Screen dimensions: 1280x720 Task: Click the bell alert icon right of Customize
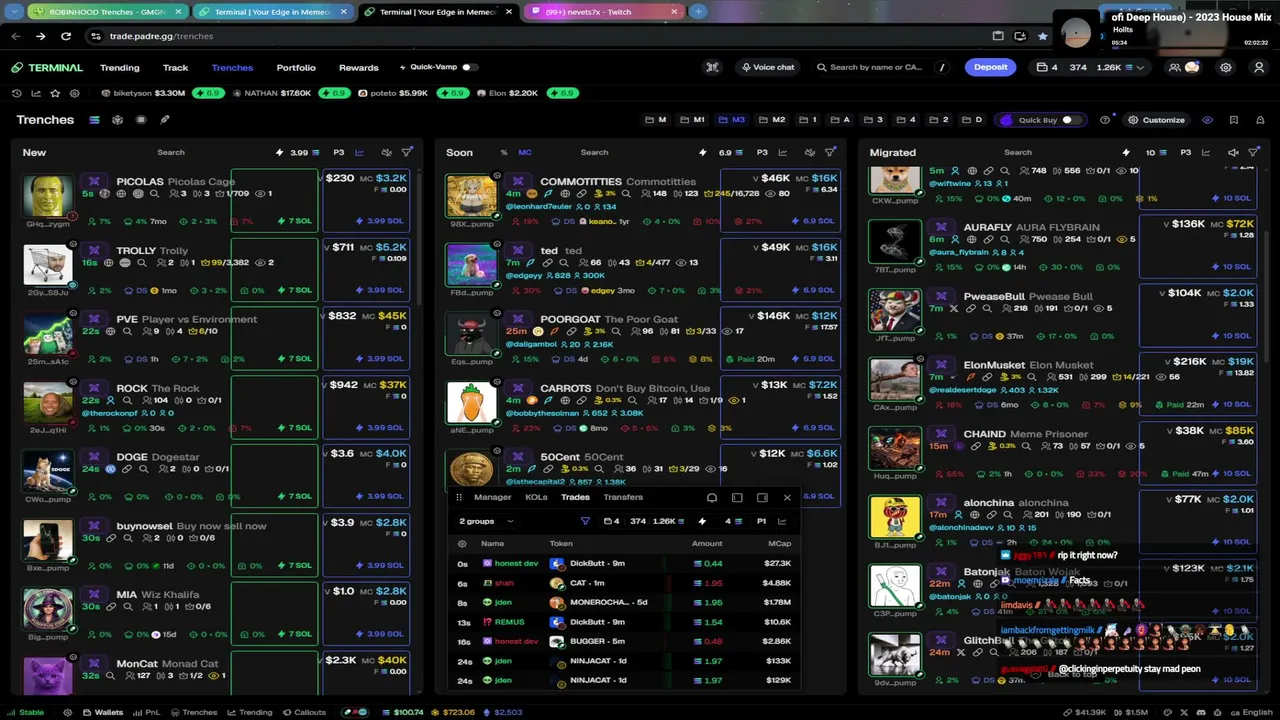(1260, 120)
